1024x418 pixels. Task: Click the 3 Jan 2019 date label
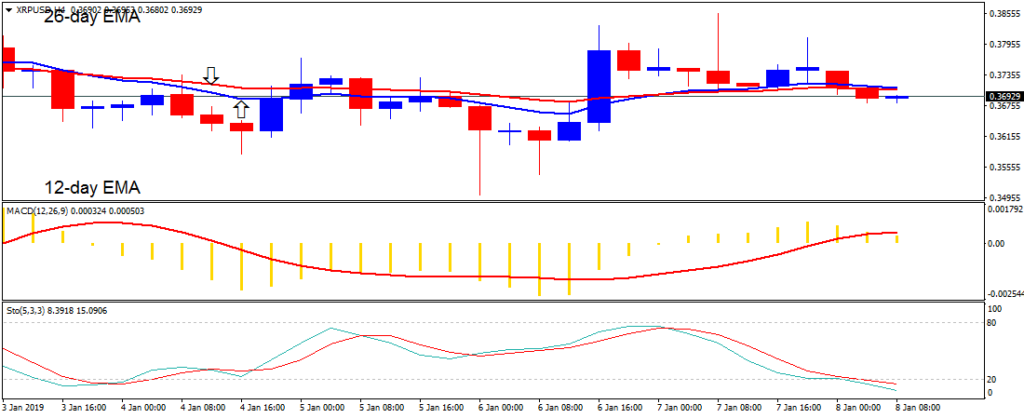[x=26, y=408]
